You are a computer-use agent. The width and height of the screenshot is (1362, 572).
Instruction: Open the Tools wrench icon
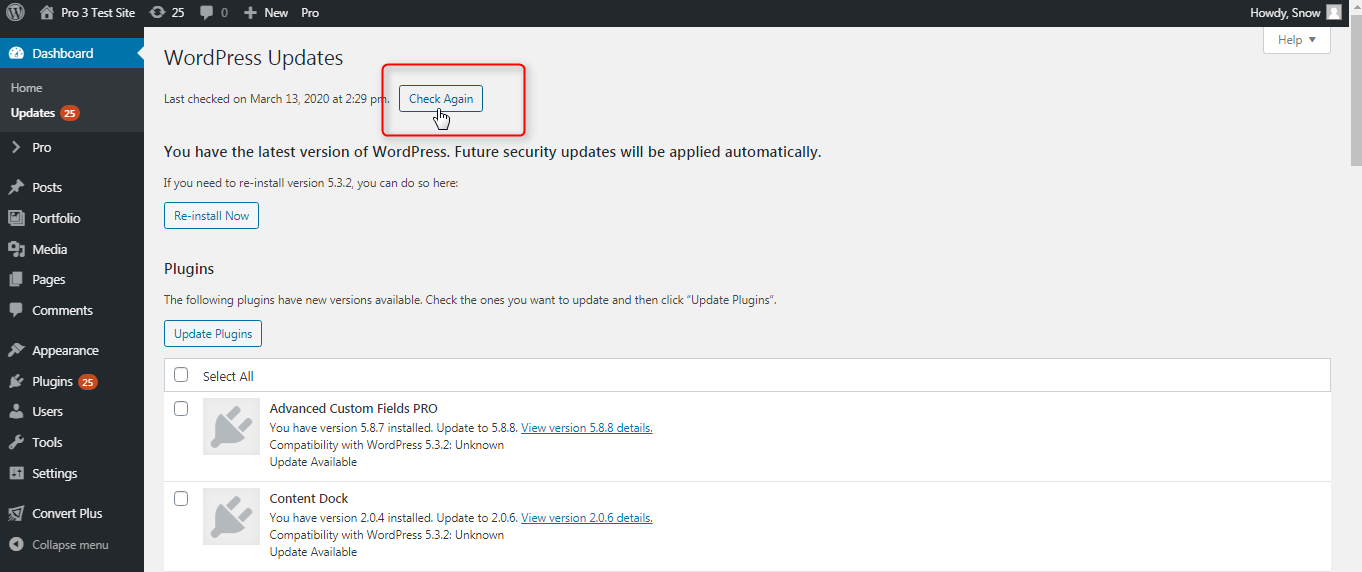pyautogui.click(x=16, y=442)
